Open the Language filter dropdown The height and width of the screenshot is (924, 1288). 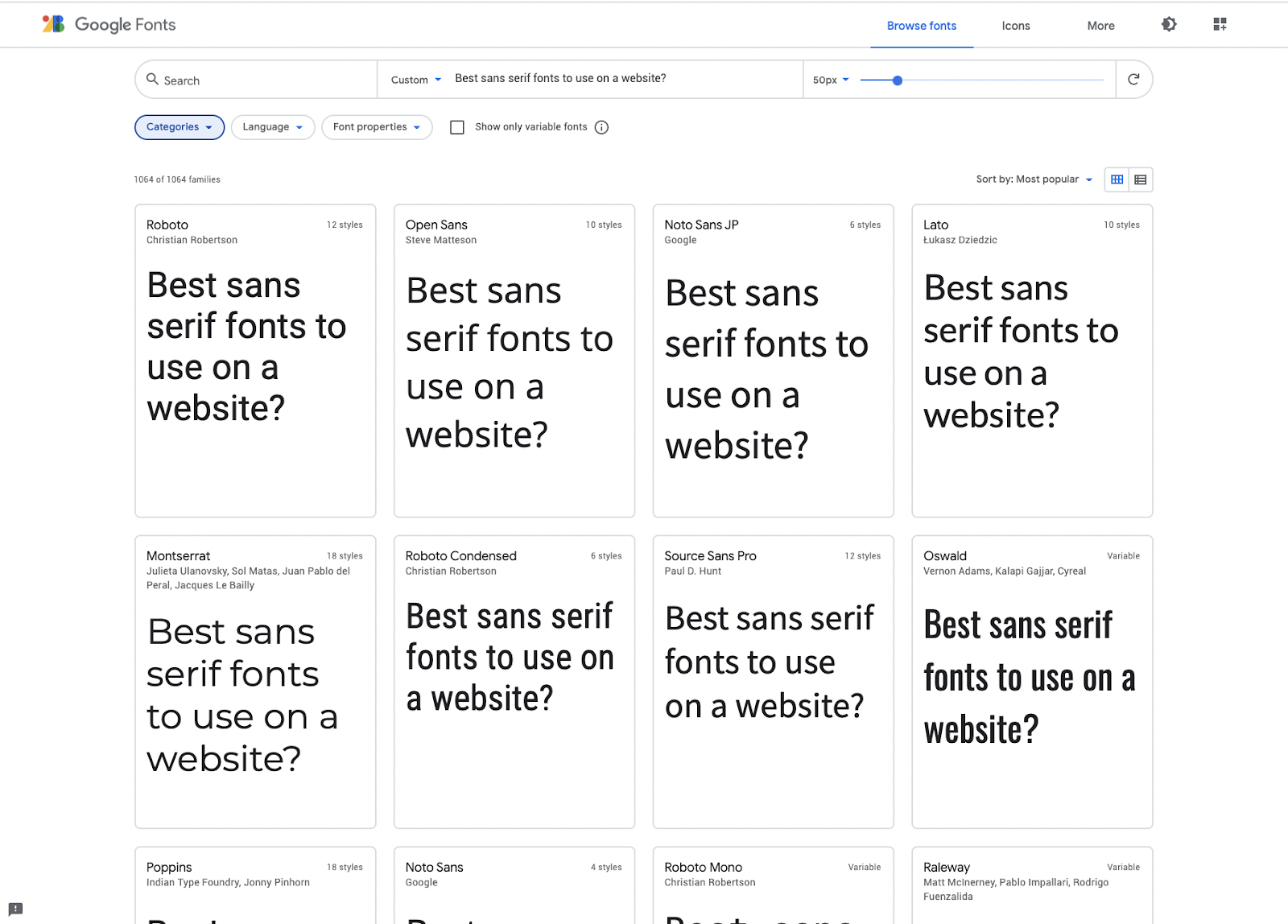[273, 127]
